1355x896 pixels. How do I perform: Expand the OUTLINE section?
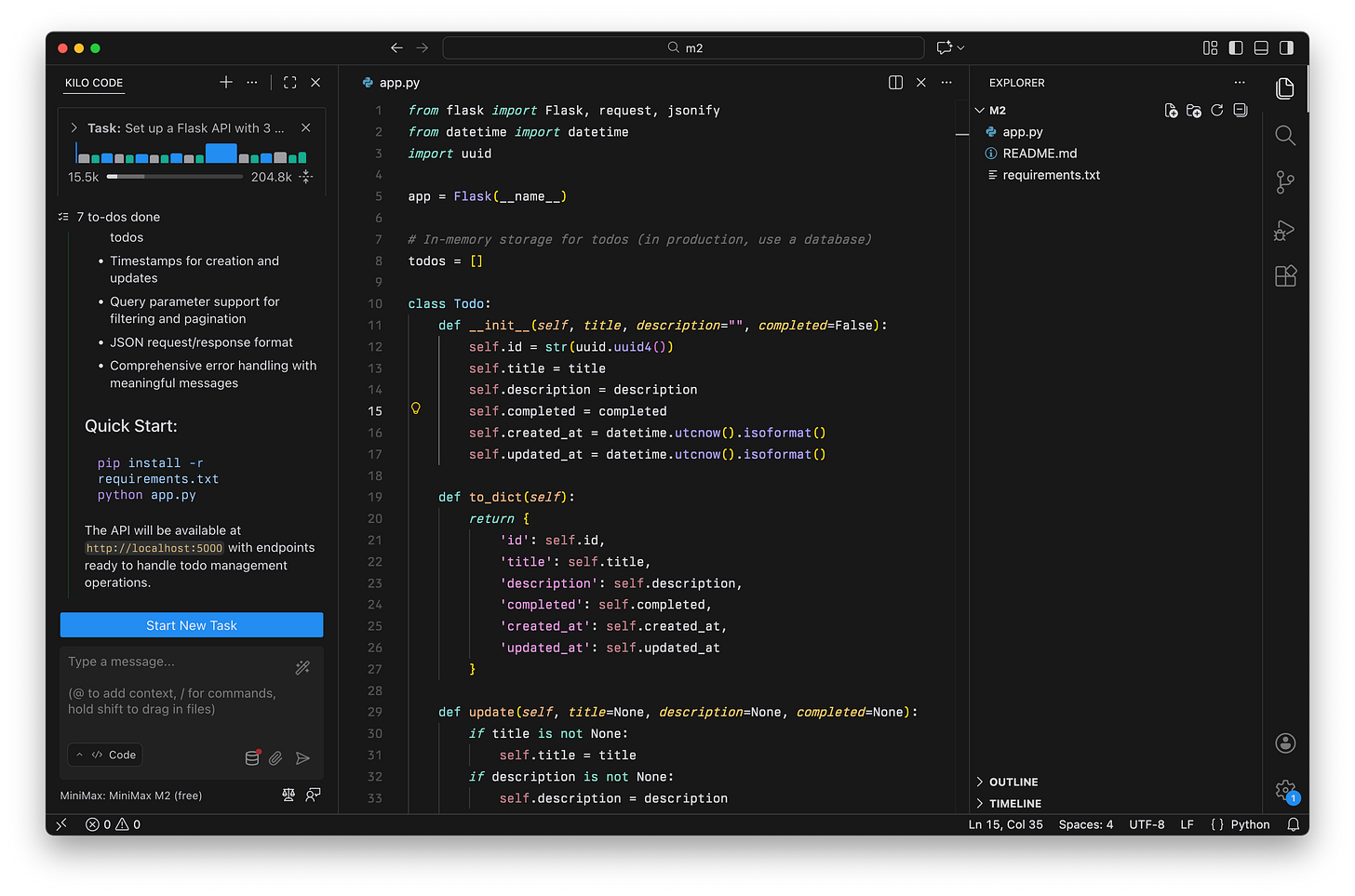pyautogui.click(x=1013, y=782)
